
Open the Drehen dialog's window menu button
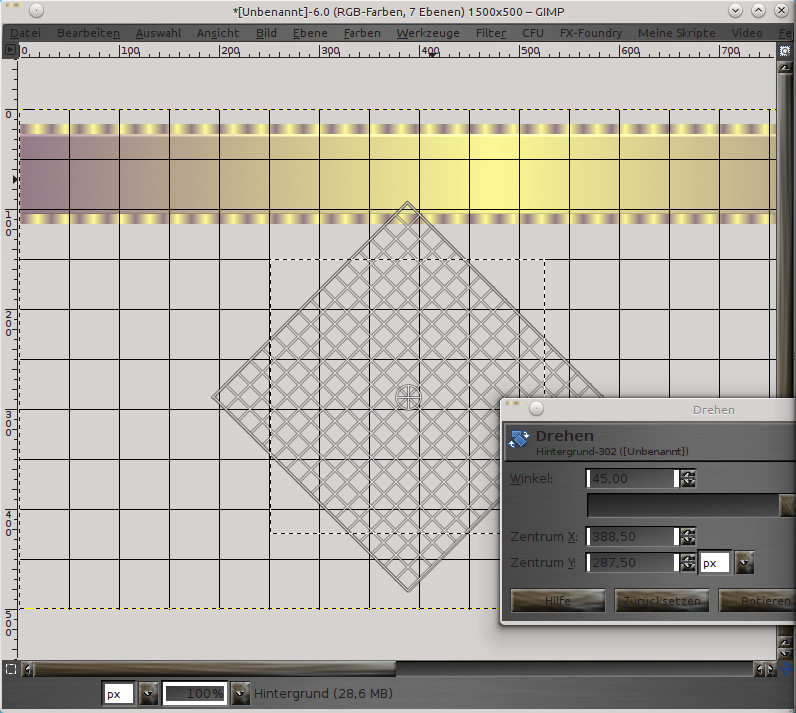click(x=536, y=409)
